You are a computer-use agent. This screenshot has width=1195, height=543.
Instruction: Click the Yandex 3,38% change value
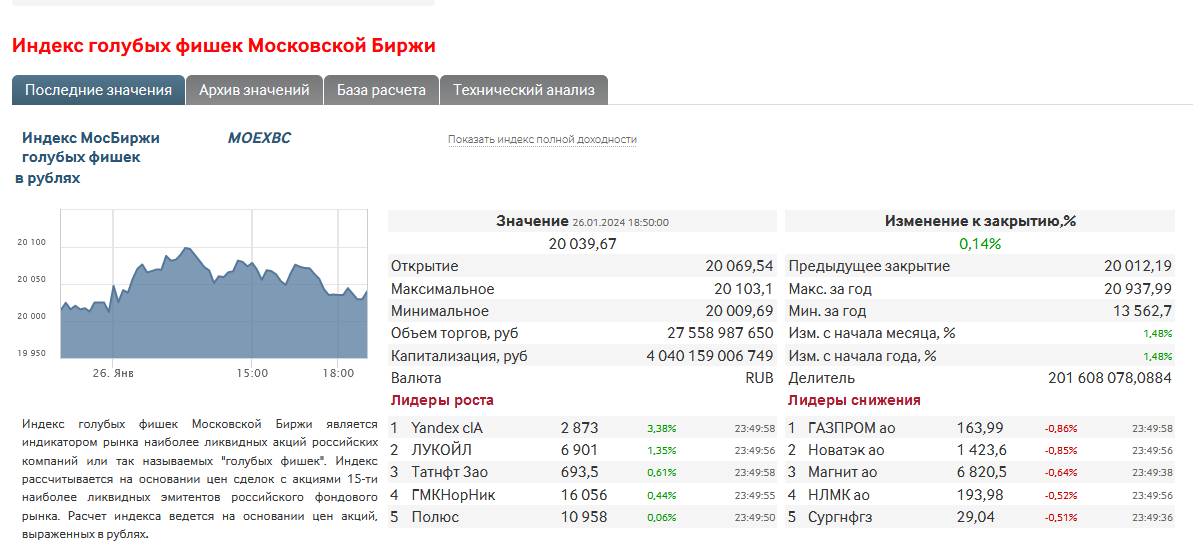pos(662,429)
